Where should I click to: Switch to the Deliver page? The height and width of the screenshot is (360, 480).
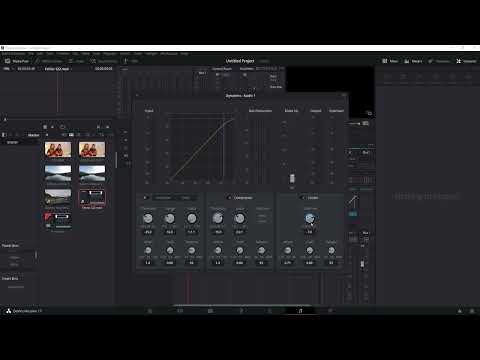(330, 311)
